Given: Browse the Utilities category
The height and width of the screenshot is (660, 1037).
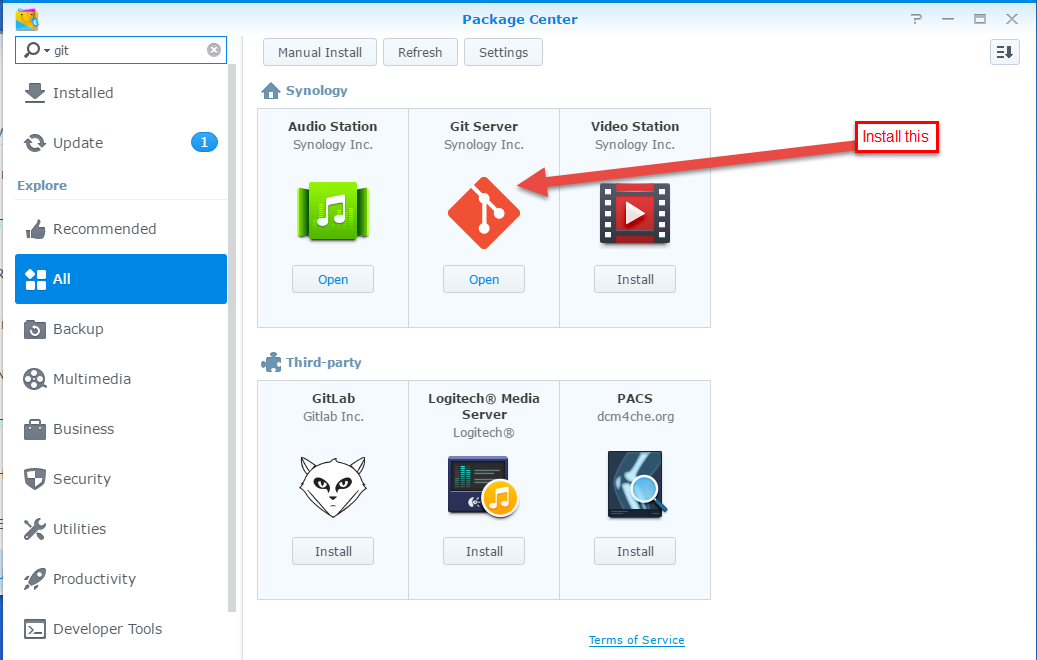Looking at the screenshot, I should tap(121, 529).
